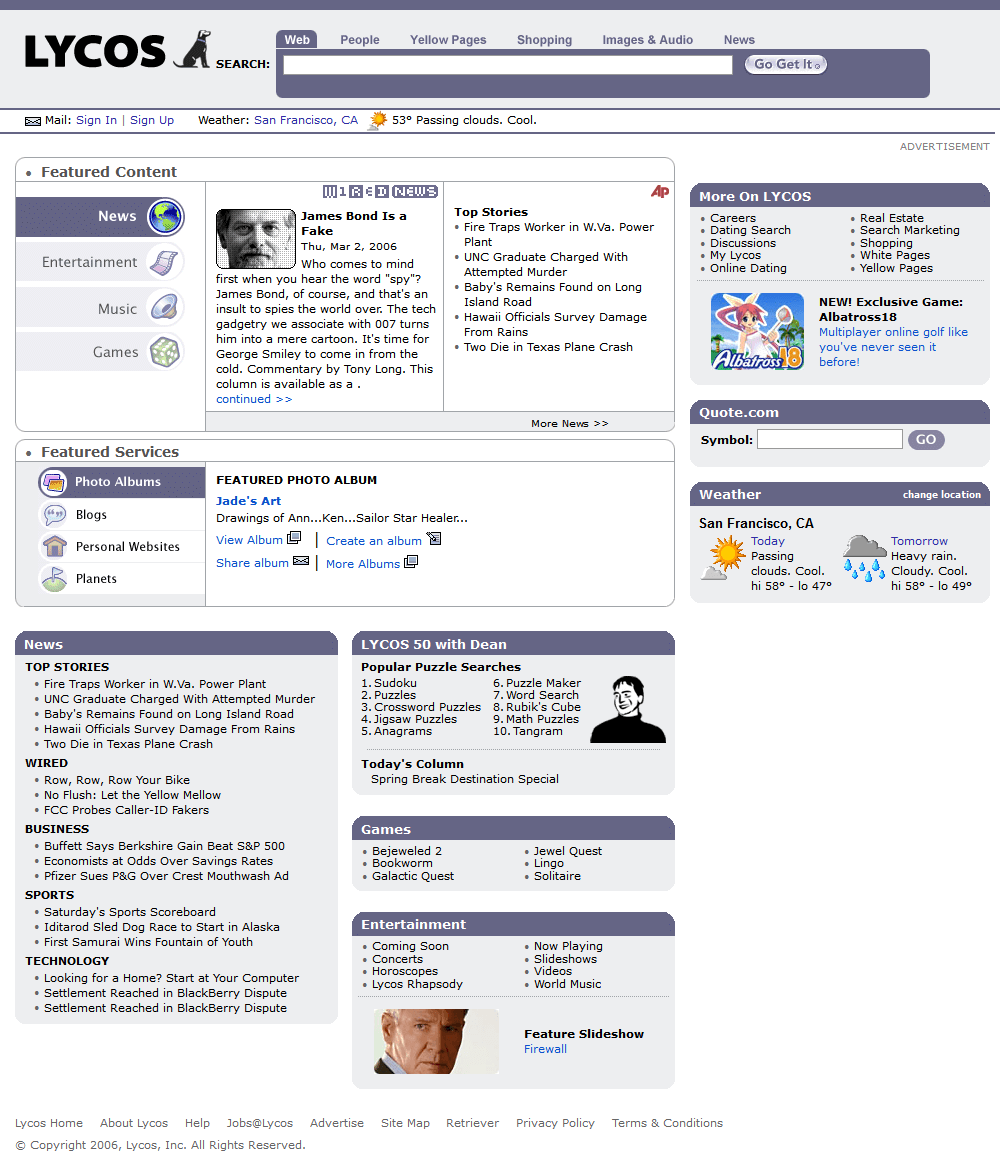The width and height of the screenshot is (1000, 1160).
Task: Open the Multiplayer online golf link
Action: [x=893, y=347]
